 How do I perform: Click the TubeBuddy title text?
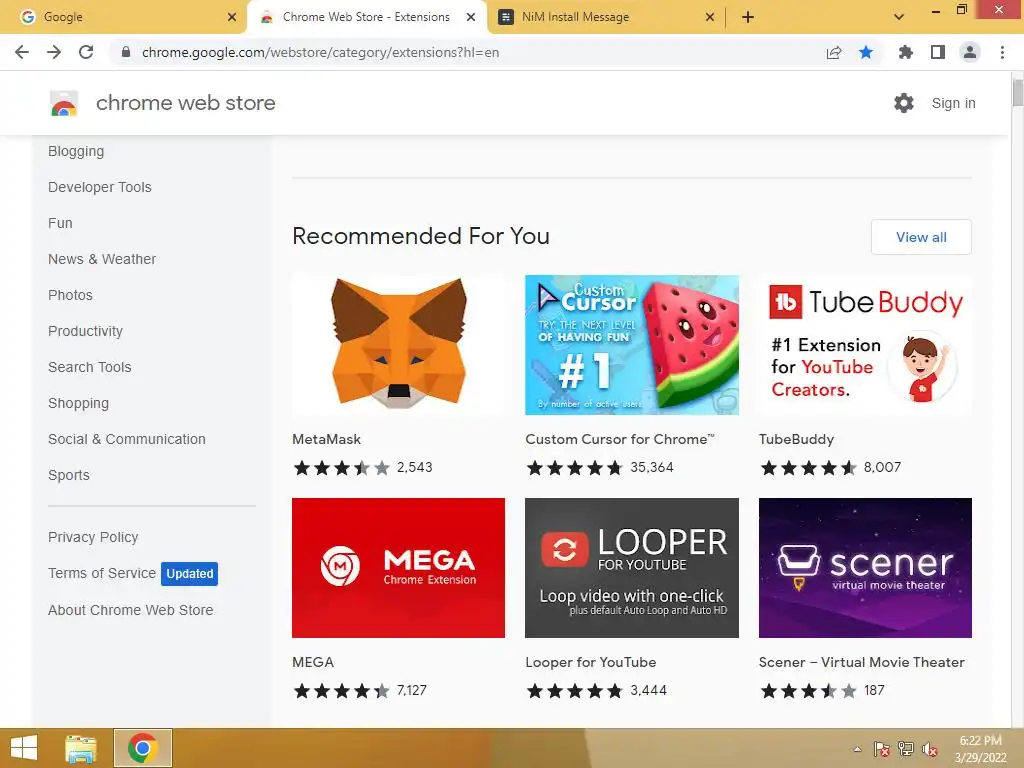pyautogui.click(x=796, y=440)
